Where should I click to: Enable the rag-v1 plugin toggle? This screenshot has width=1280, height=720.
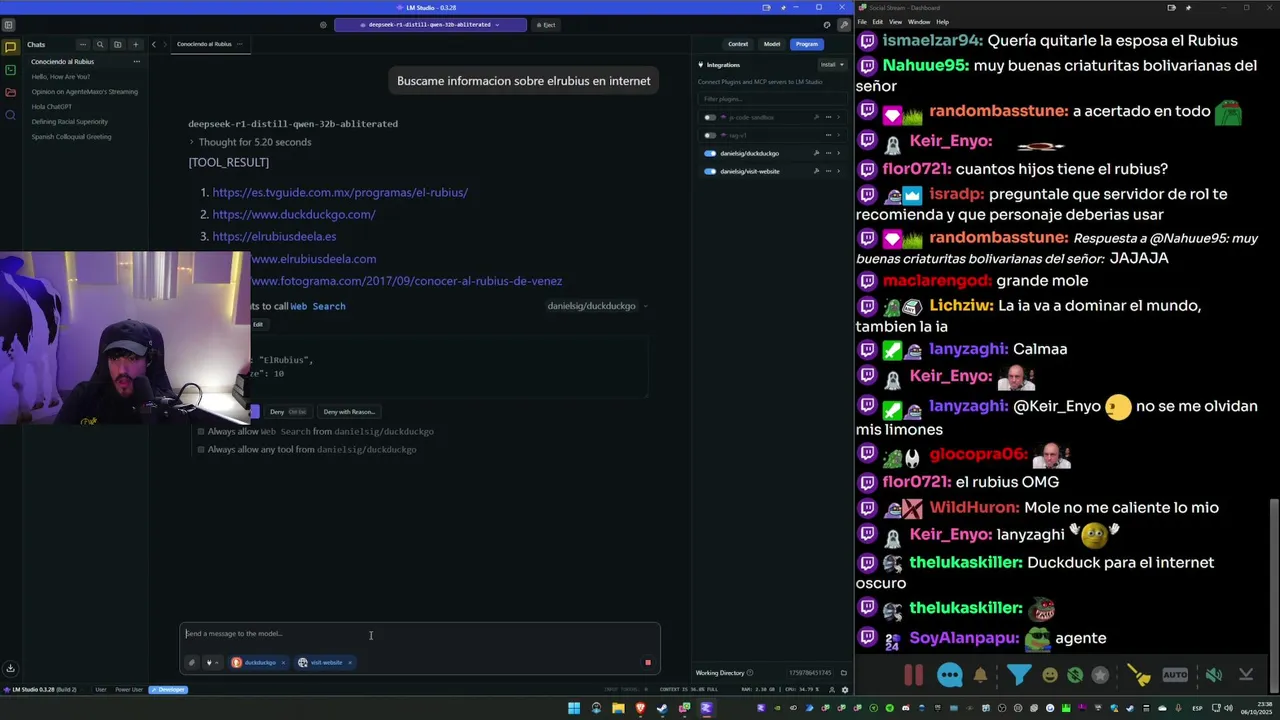coord(710,135)
